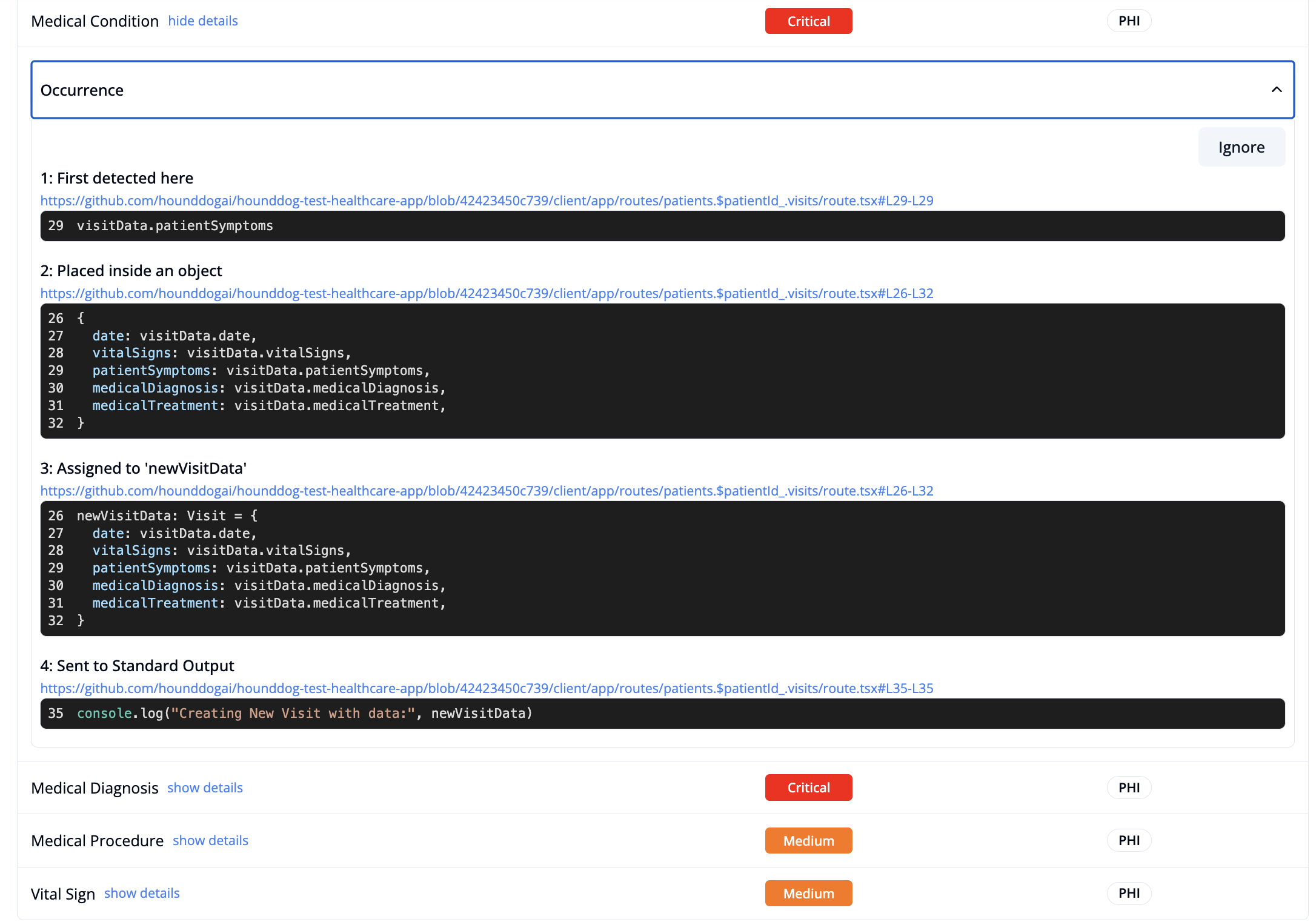Viewport: 1316px width, 922px height.
Task: Open the First detected here GitHub link
Action: (487, 201)
